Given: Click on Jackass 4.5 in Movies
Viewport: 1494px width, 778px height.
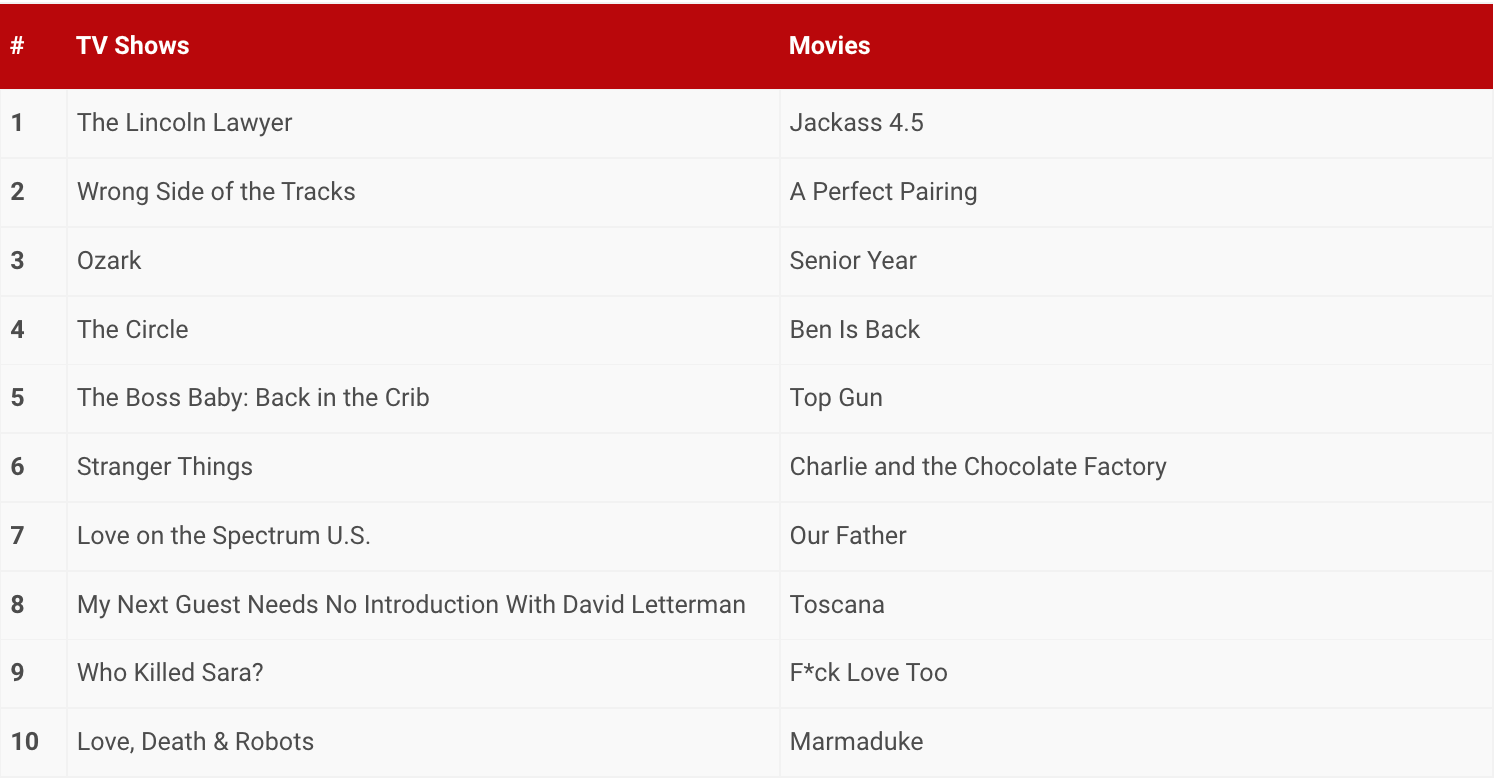Looking at the screenshot, I should point(856,123).
